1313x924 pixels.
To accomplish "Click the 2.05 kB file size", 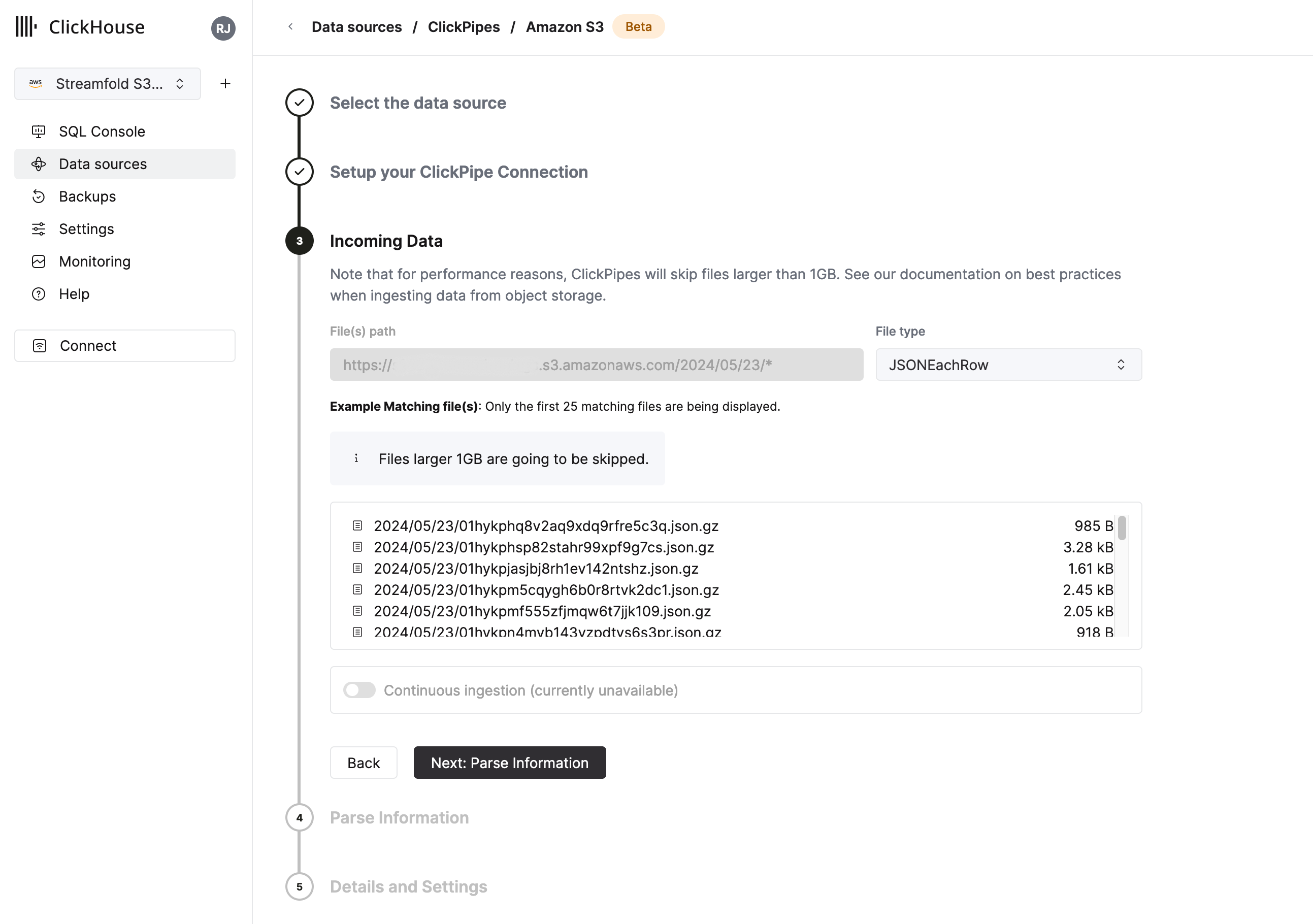I will click(x=1088, y=611).
